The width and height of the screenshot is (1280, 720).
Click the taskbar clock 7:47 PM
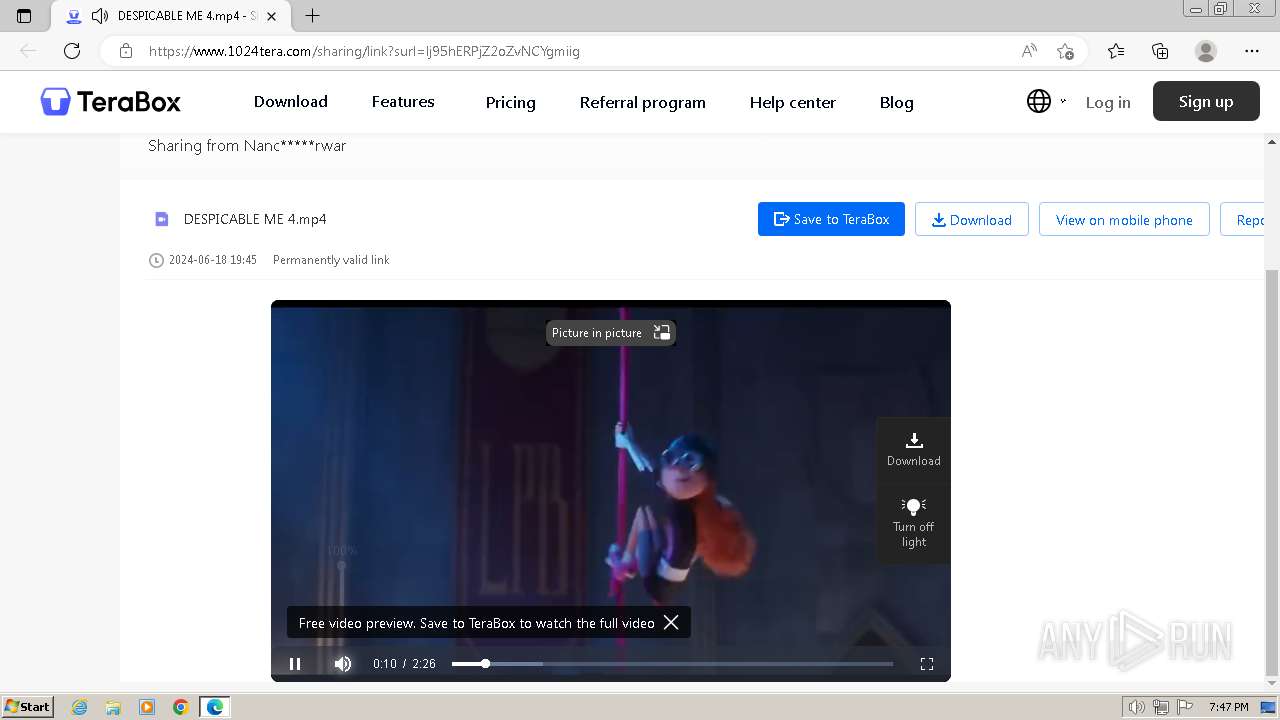pyautogui.click(x=1228, y=707)
